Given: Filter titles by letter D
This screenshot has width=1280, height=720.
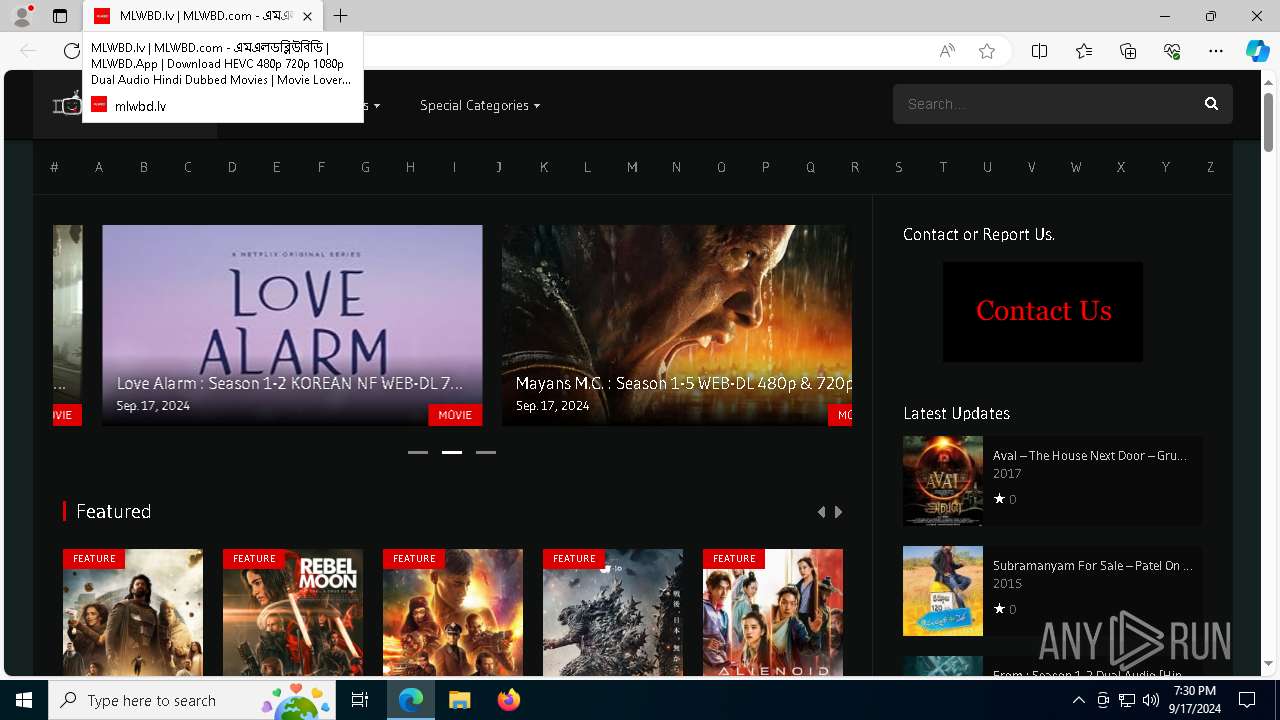Looking at the screenshot, I should (232, 167).
